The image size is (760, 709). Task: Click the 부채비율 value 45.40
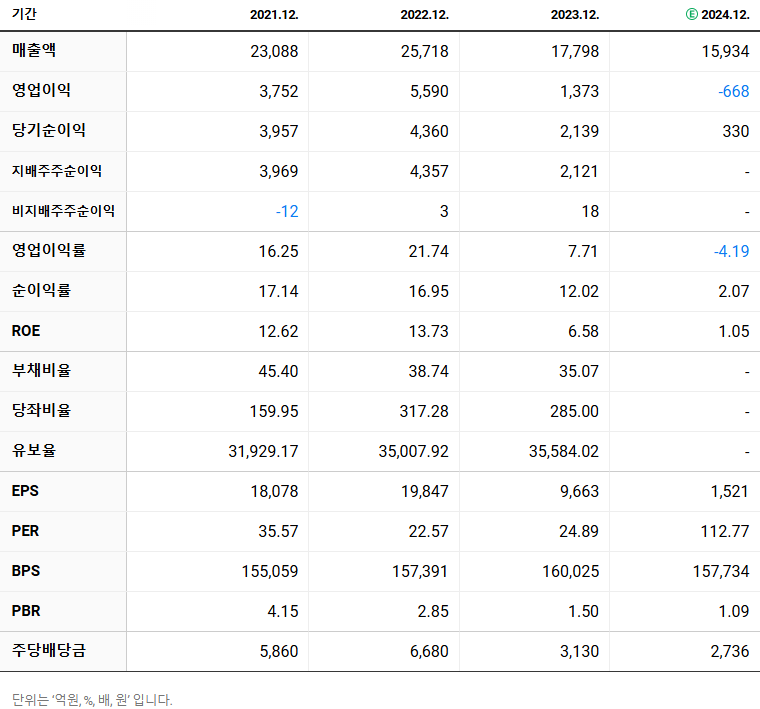(x=278, y=371)
